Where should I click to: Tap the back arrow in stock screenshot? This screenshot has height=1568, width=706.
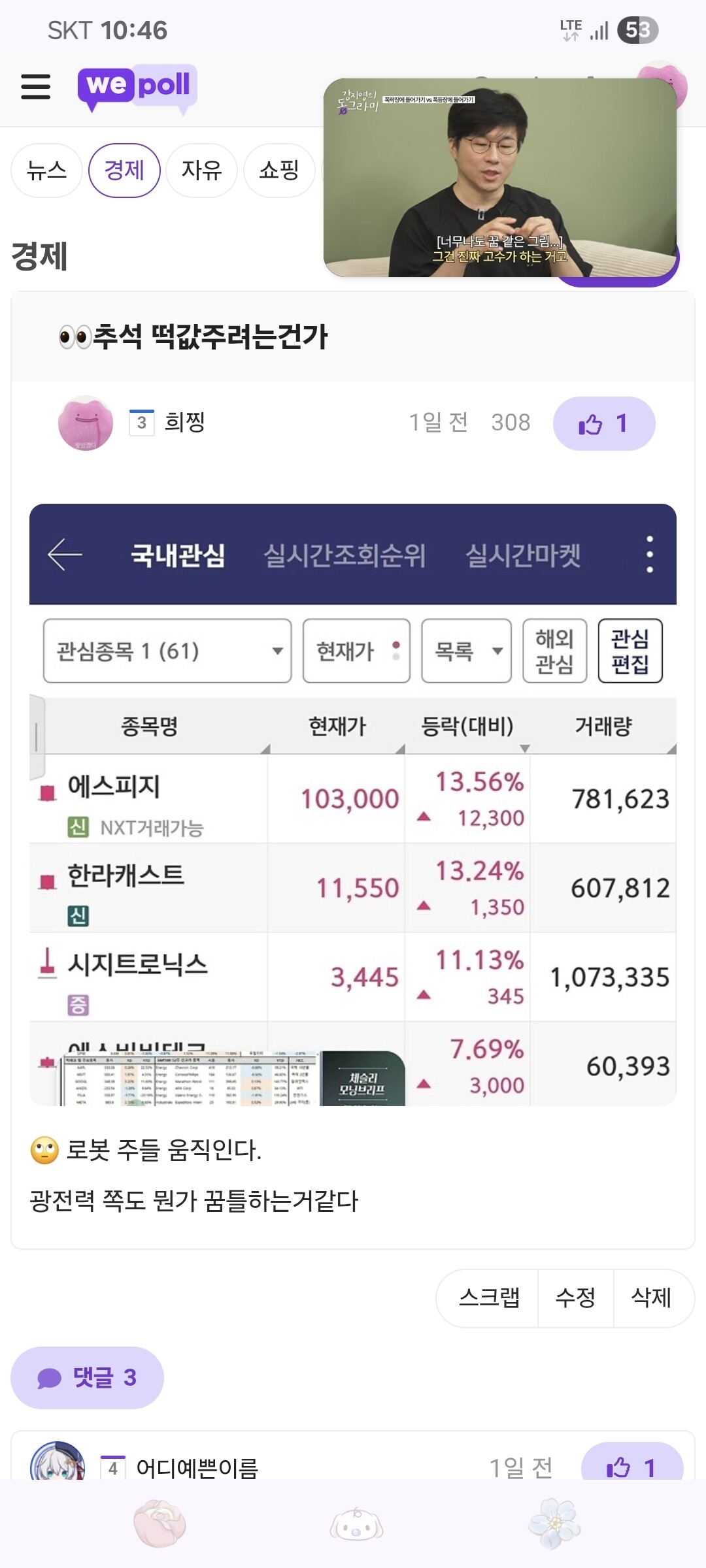pyautogui.click(x=65, y=555)
